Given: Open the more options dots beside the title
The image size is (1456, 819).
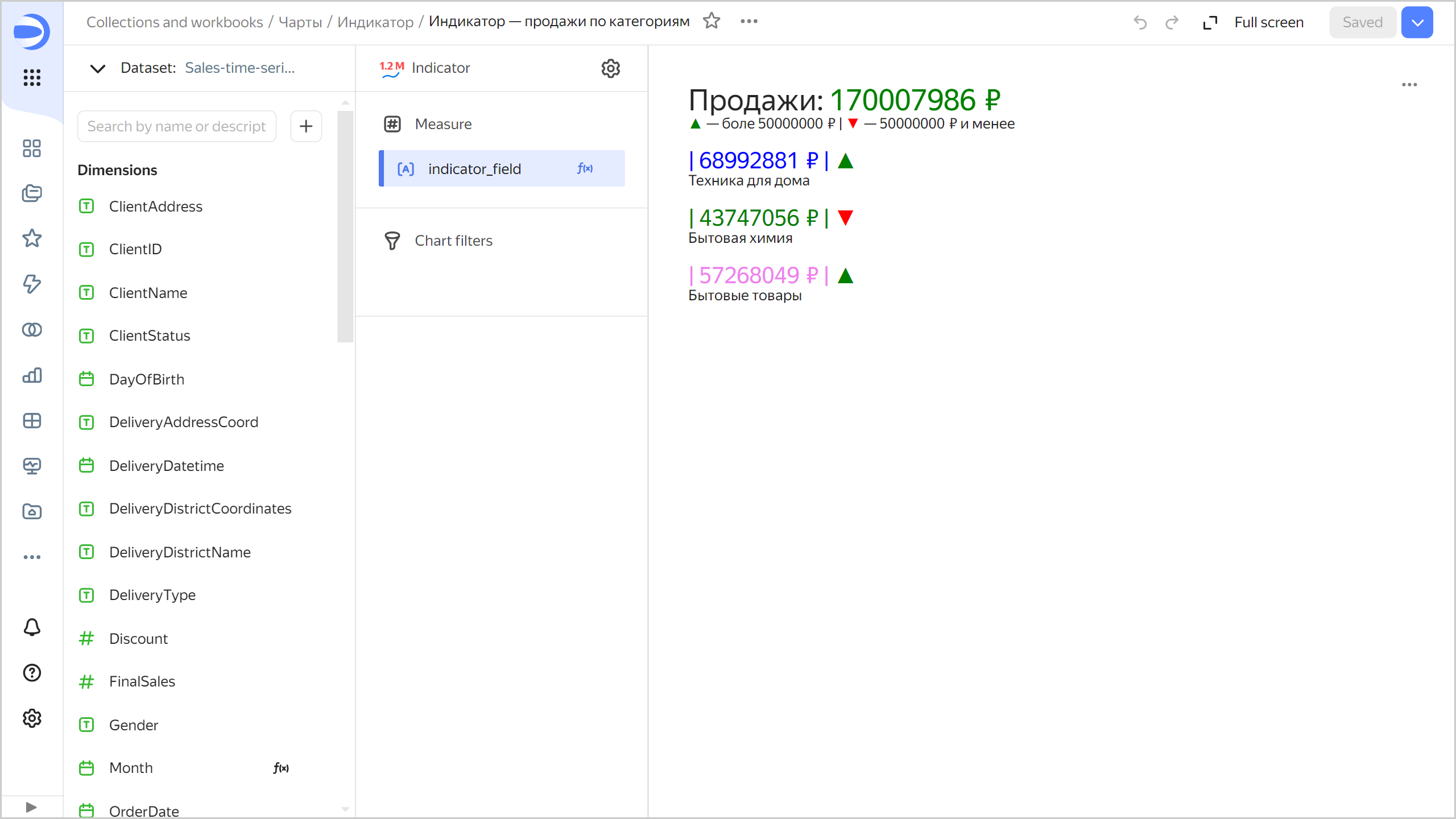Looking at the screenshot, I should 749,22.
